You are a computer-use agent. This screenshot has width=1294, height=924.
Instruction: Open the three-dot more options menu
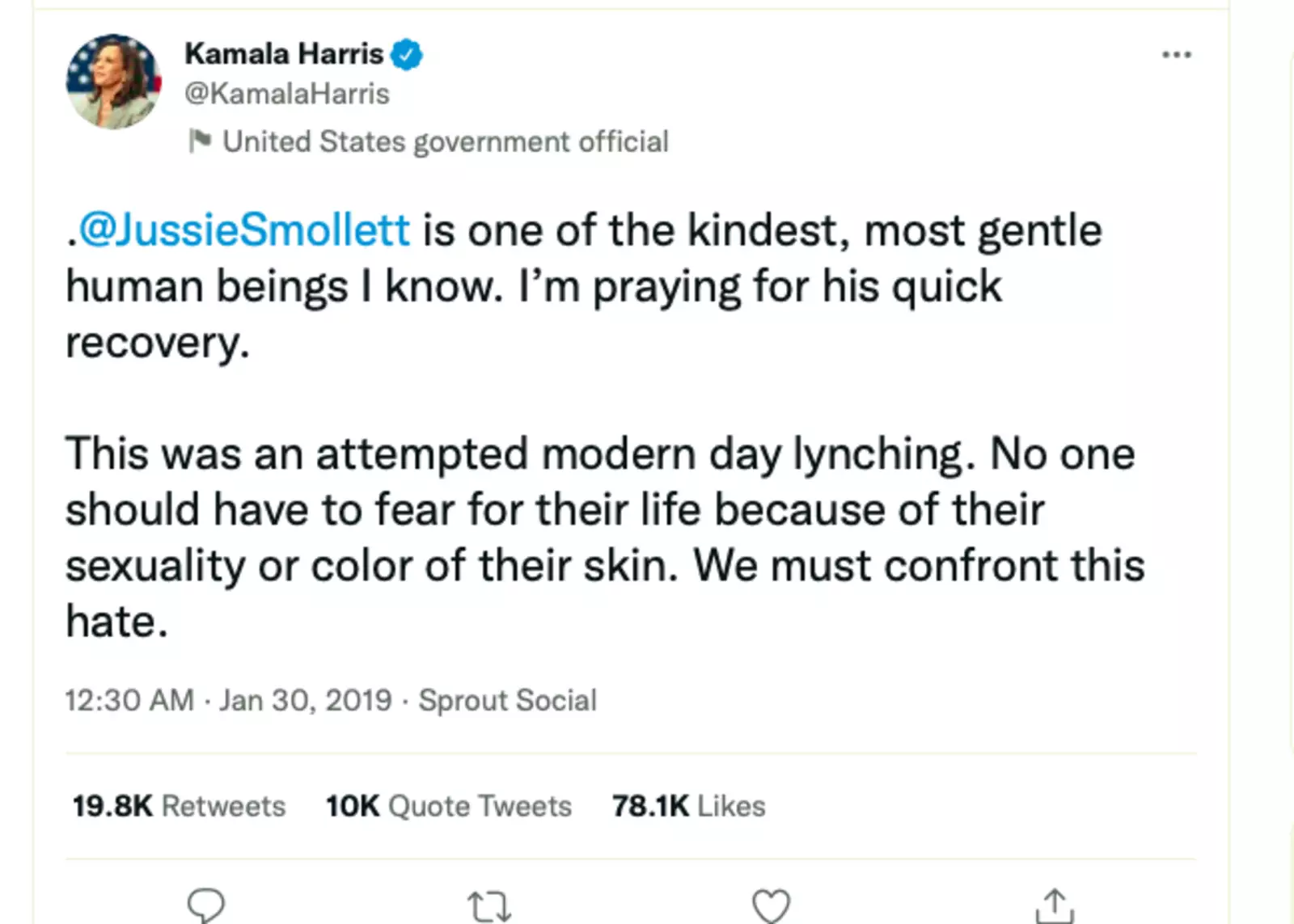point(1176,55)
